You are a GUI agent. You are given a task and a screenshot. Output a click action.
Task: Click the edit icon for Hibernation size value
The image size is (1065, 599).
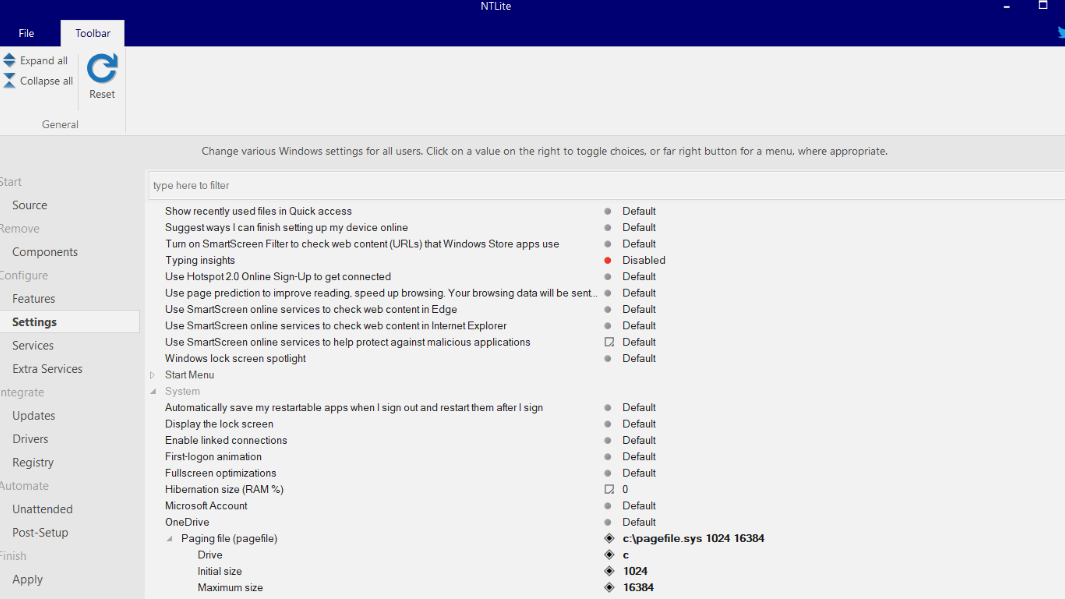click(x=609, y=489)
